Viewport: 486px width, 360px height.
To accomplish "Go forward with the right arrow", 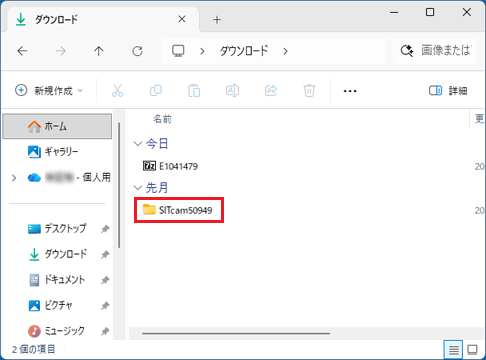I will point(61,51).
